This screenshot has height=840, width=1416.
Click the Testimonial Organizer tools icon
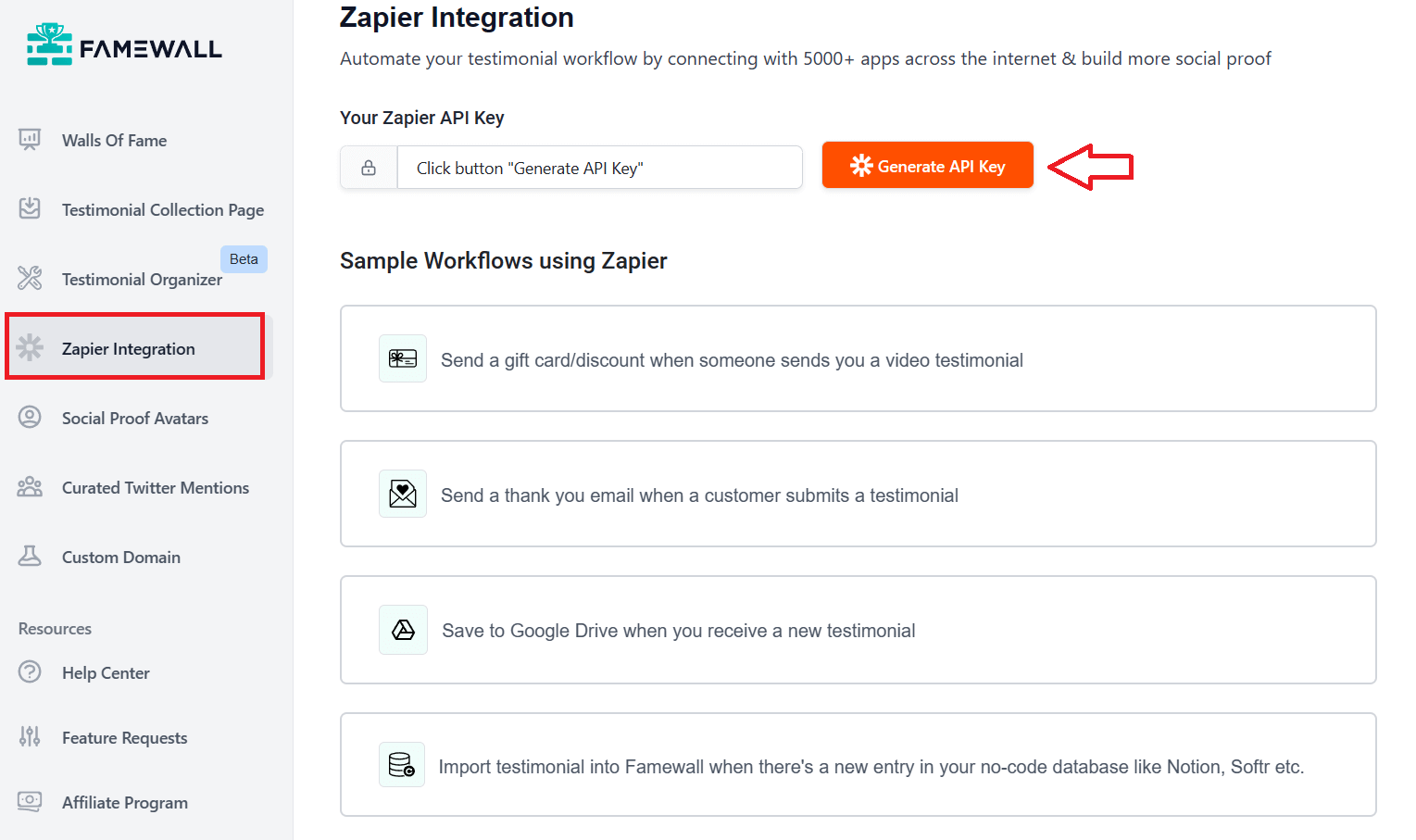coord(30,278)
